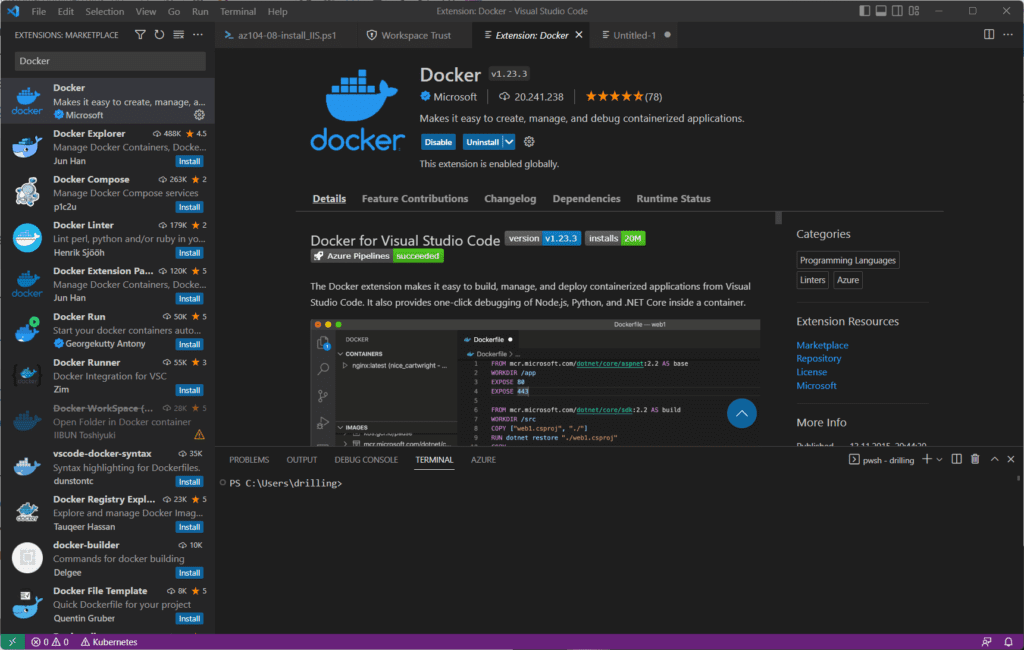
Task: Split the editor to the right
Action: pos(989,35)
